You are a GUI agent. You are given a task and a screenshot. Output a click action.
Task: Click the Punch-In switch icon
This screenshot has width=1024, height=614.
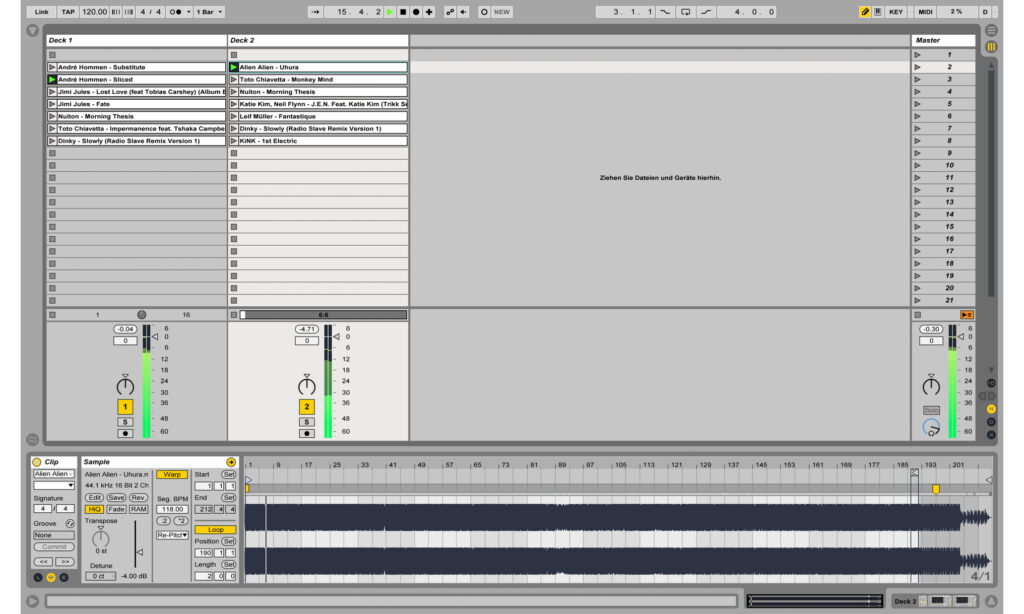(x=665, y=12)
